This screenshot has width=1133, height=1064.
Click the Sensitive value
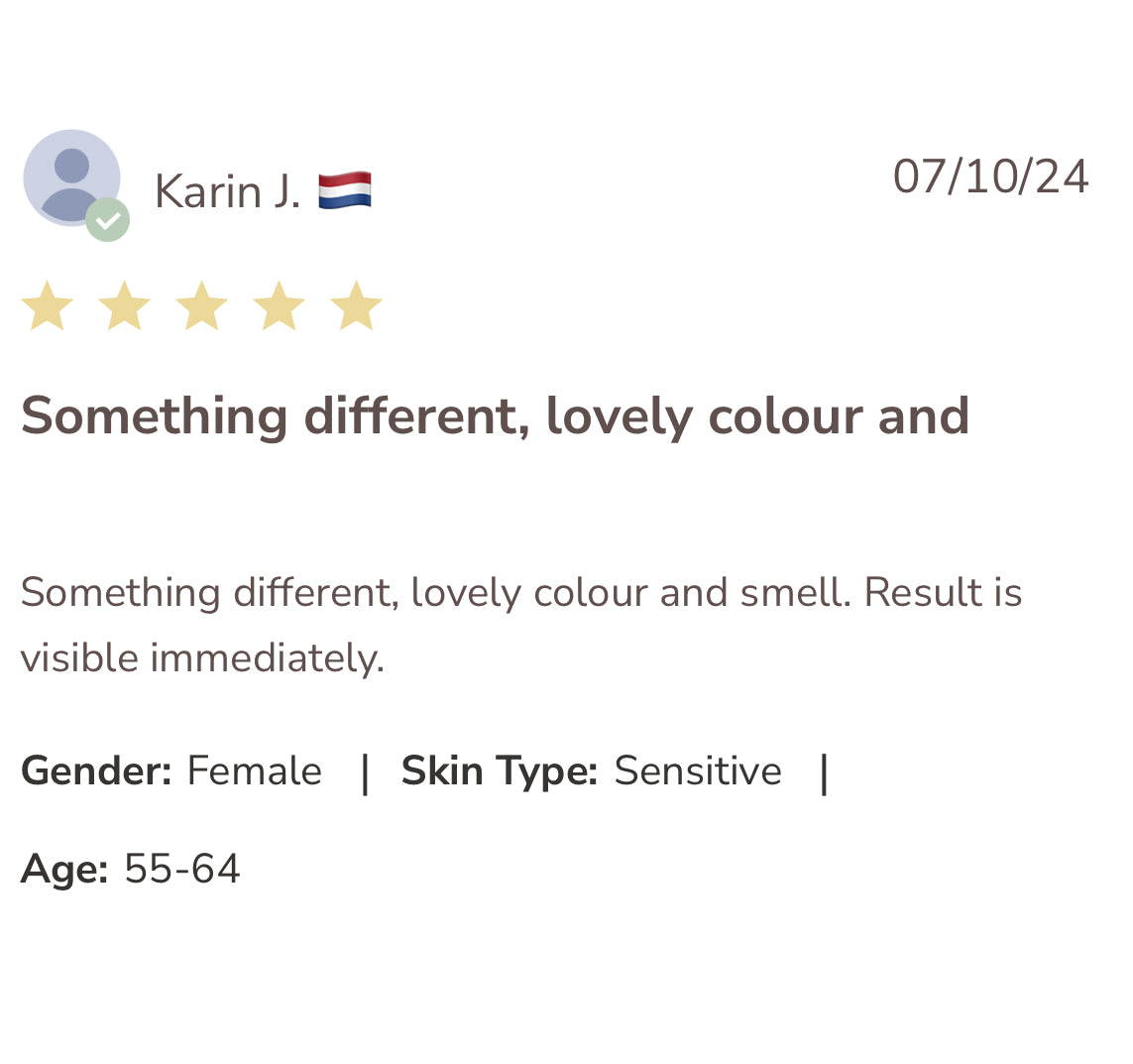[x=698, y=770]
